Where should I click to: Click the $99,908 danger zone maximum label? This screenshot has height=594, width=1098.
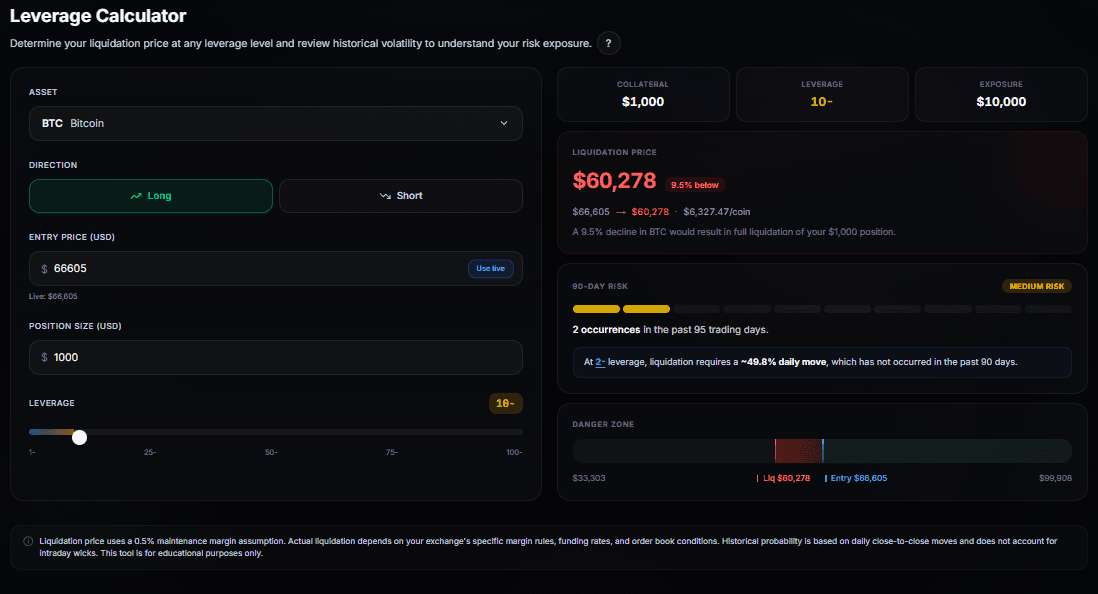(1055, 478)
